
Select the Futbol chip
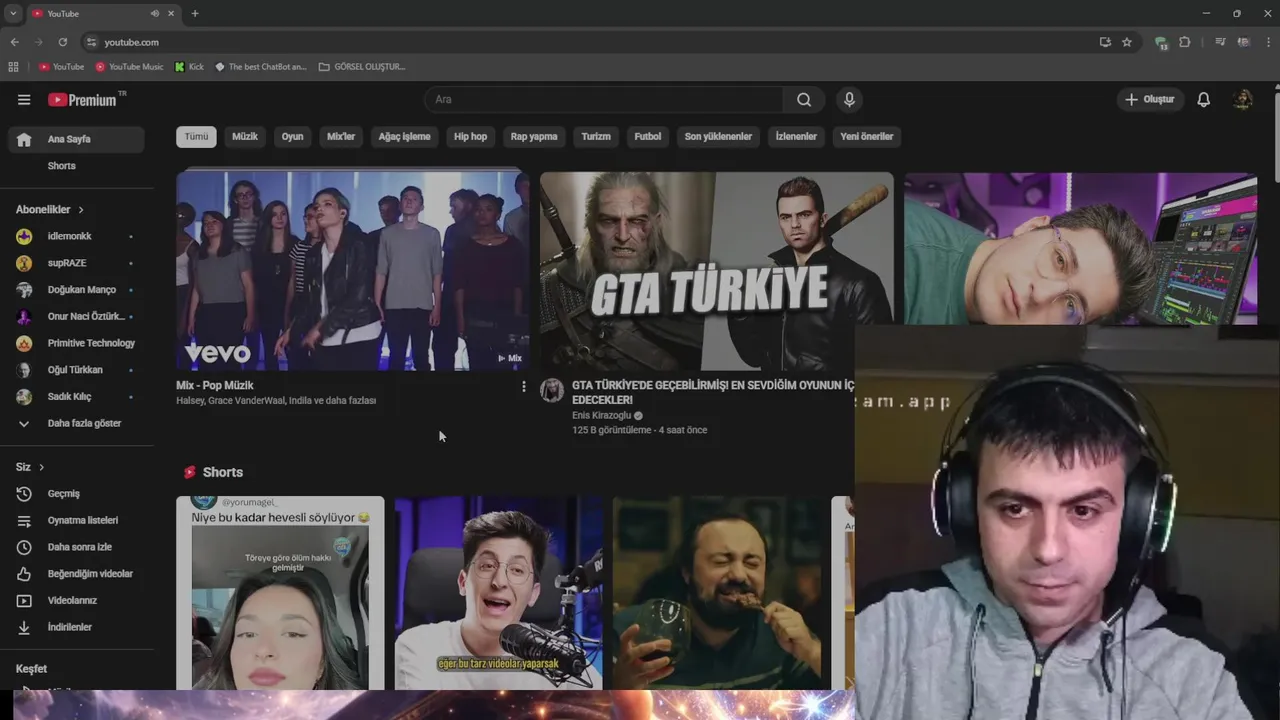click(648, 136)
